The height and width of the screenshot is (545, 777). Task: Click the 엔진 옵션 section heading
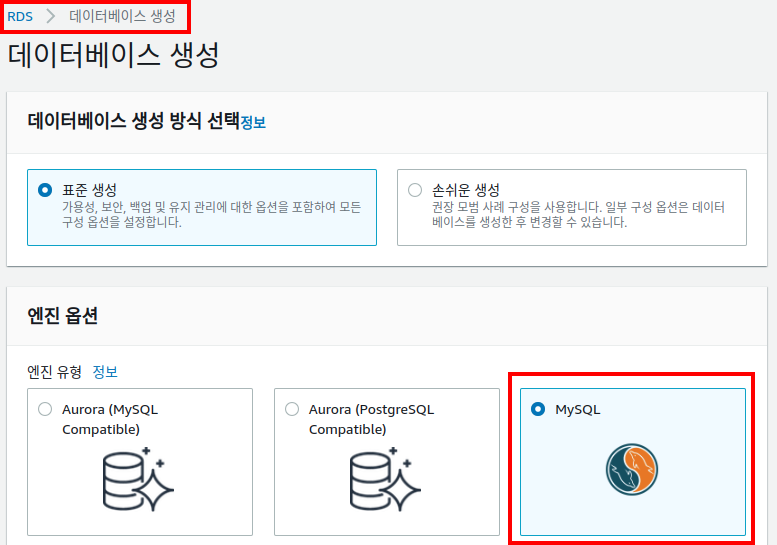click(62, 316)
